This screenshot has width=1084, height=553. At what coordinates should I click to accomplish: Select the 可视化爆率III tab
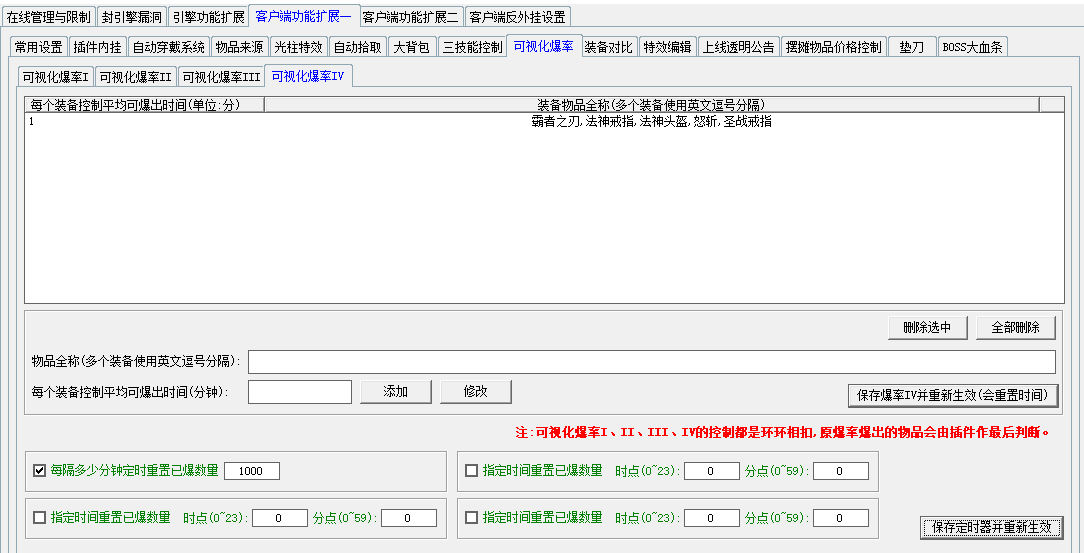221,77
